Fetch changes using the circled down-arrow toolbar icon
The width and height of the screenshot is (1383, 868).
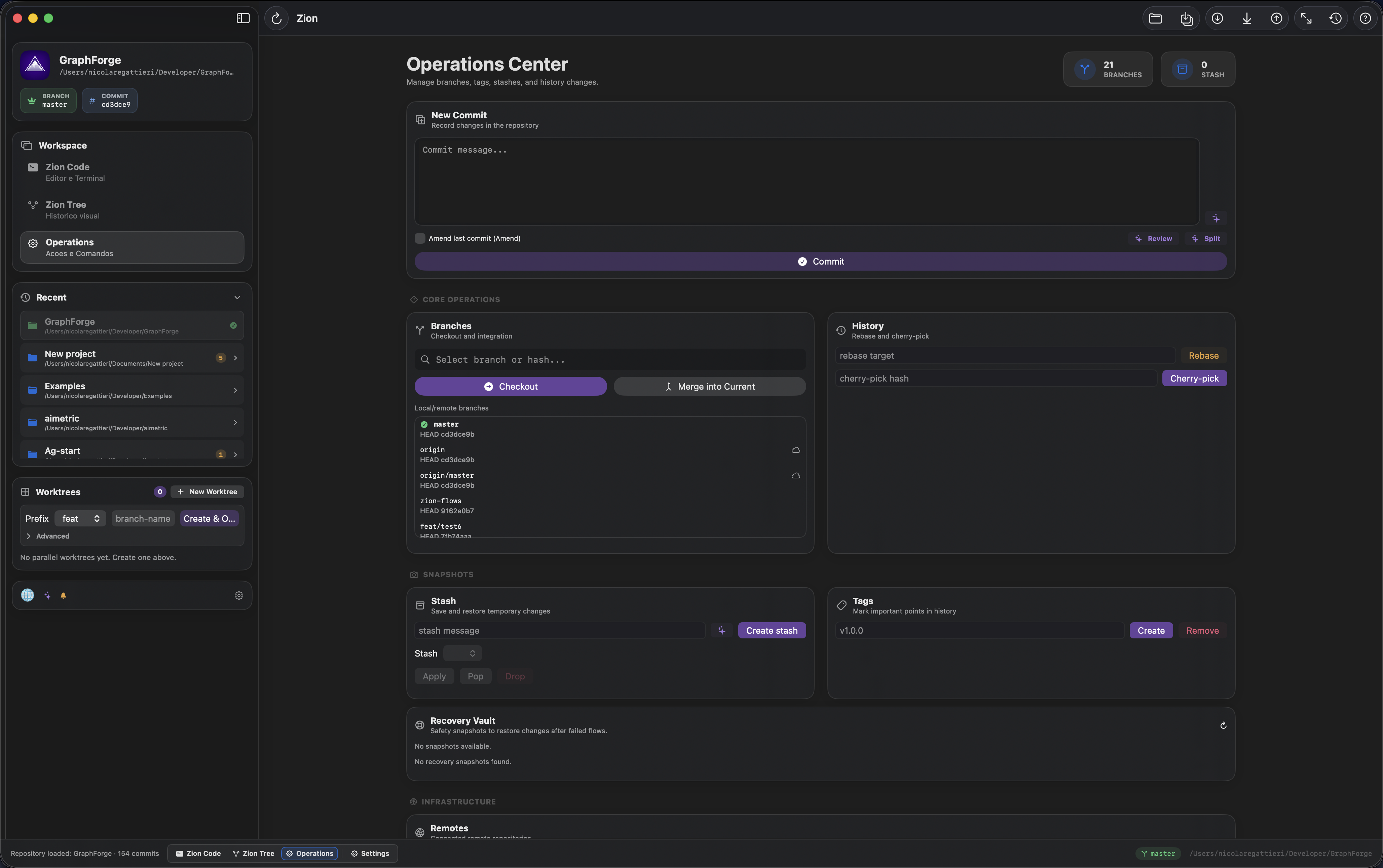(x=1218, y=18)
